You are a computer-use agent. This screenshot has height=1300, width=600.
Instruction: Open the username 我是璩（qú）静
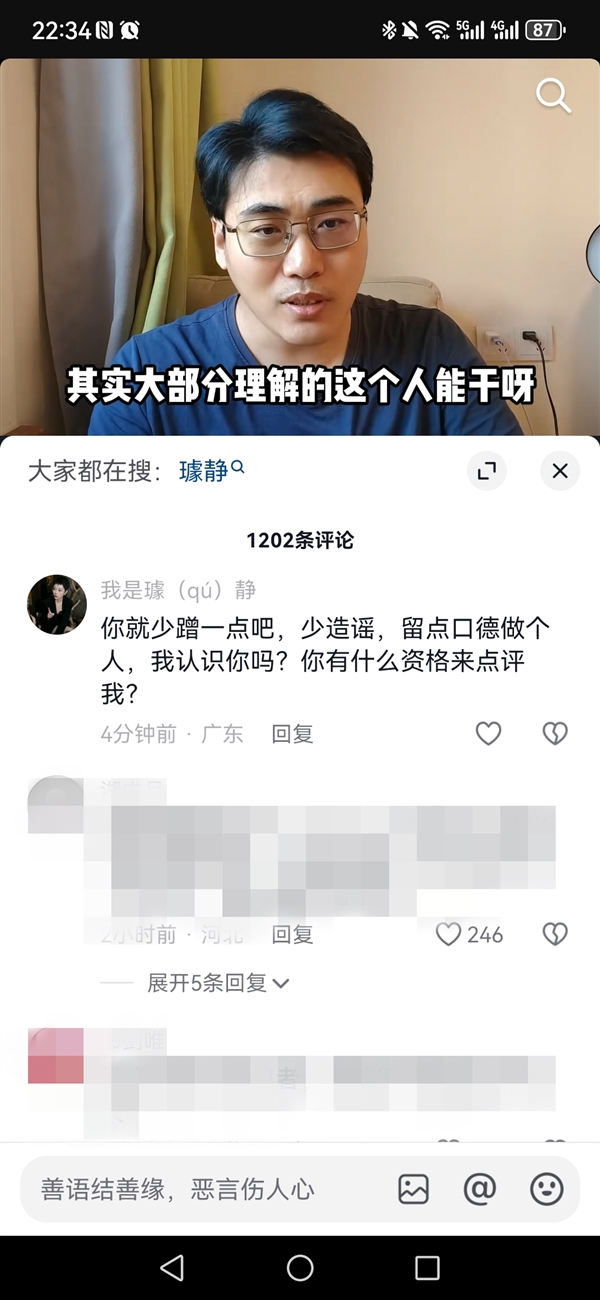pyautogui.click(x=179, y=590)
